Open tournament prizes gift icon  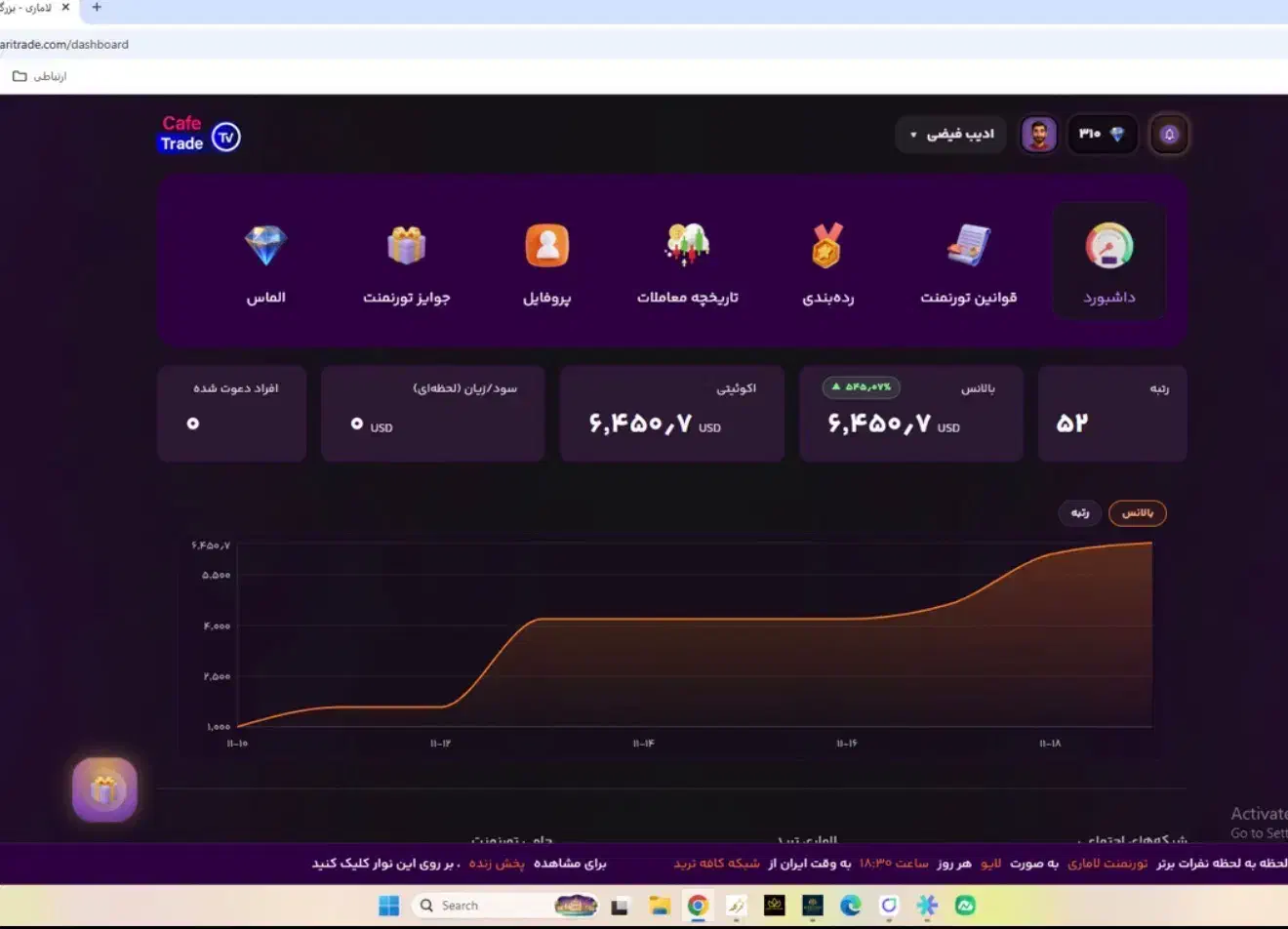pyautogui.click(x=406, y=246)
